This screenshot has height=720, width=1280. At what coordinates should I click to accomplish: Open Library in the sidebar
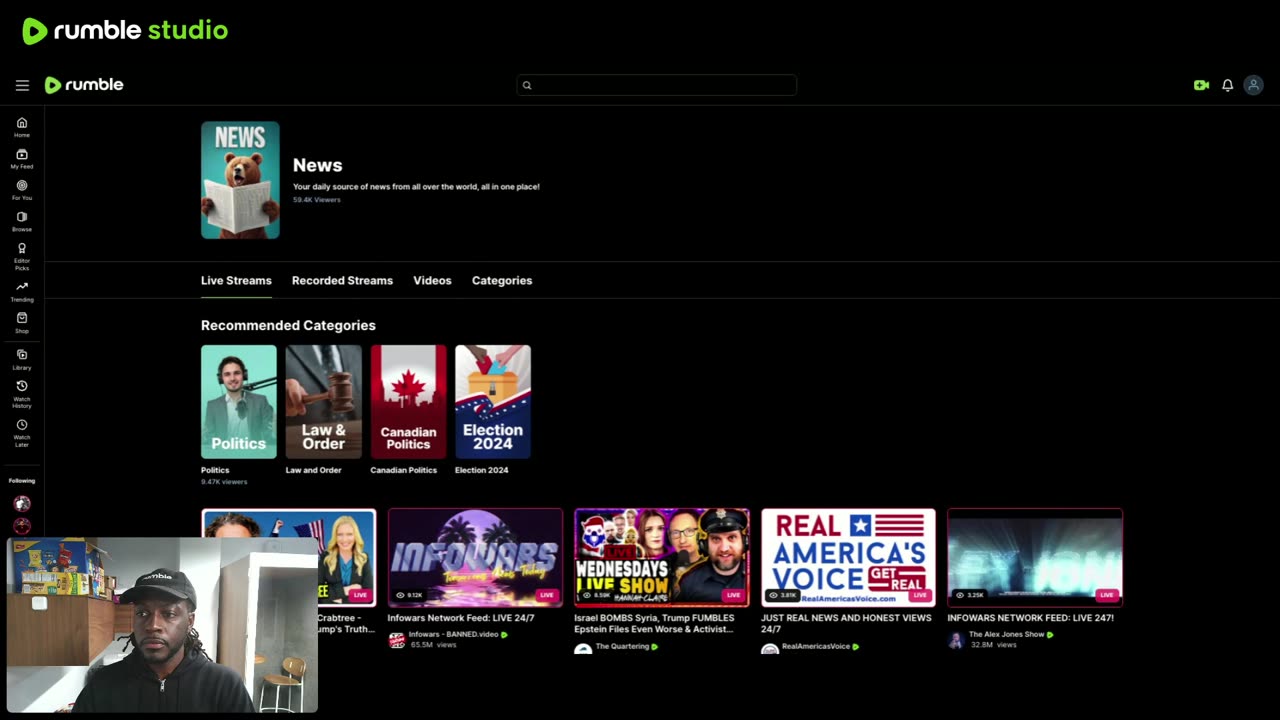coord(22,359)
